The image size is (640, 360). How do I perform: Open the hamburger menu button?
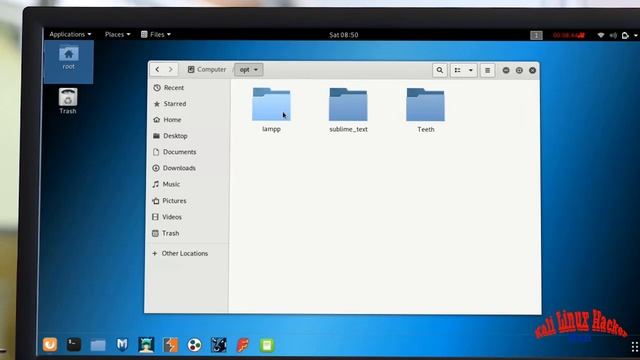[487, 70]
